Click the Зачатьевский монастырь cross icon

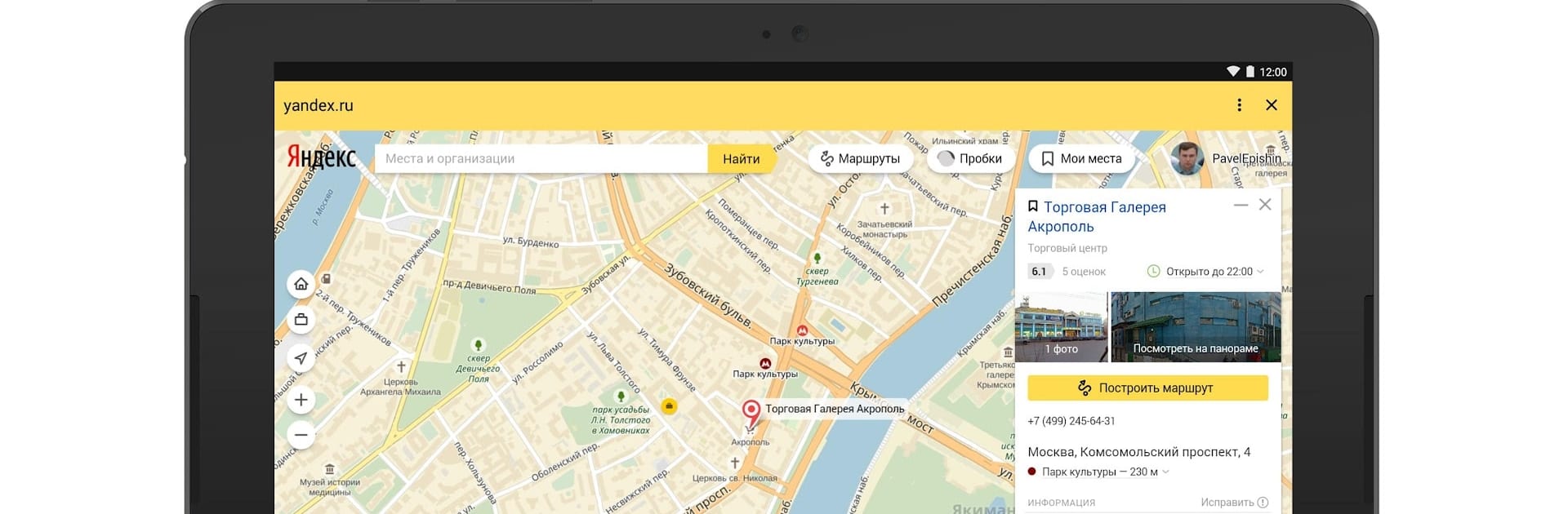click(x=884, y=209)
